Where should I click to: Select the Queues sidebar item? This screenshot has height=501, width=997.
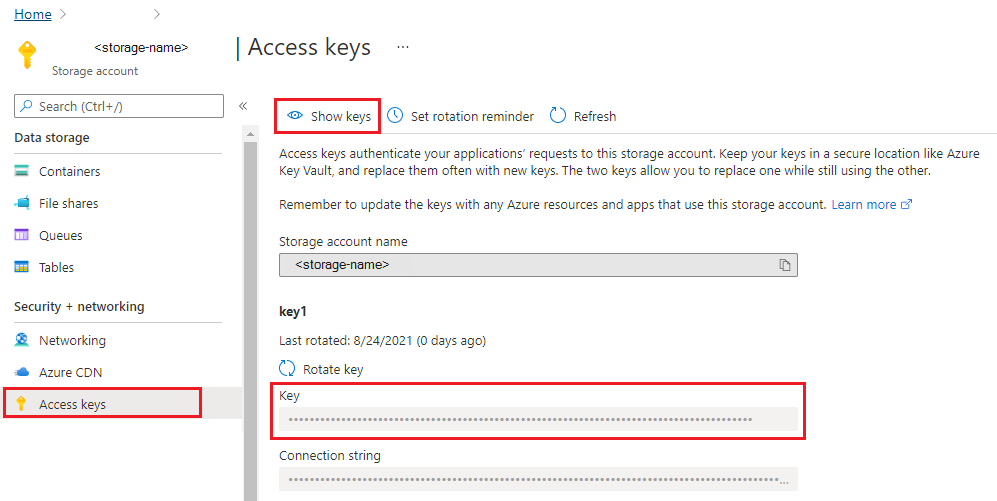(x=60, y=235)
